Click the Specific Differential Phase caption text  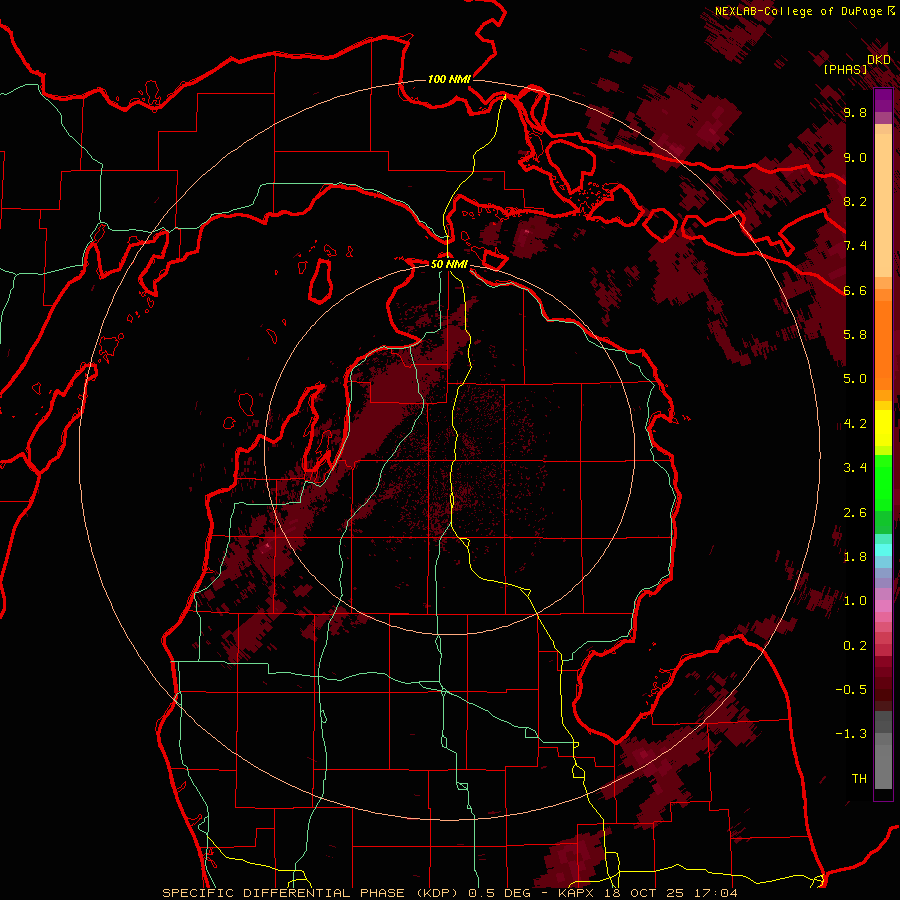point(449,893)
